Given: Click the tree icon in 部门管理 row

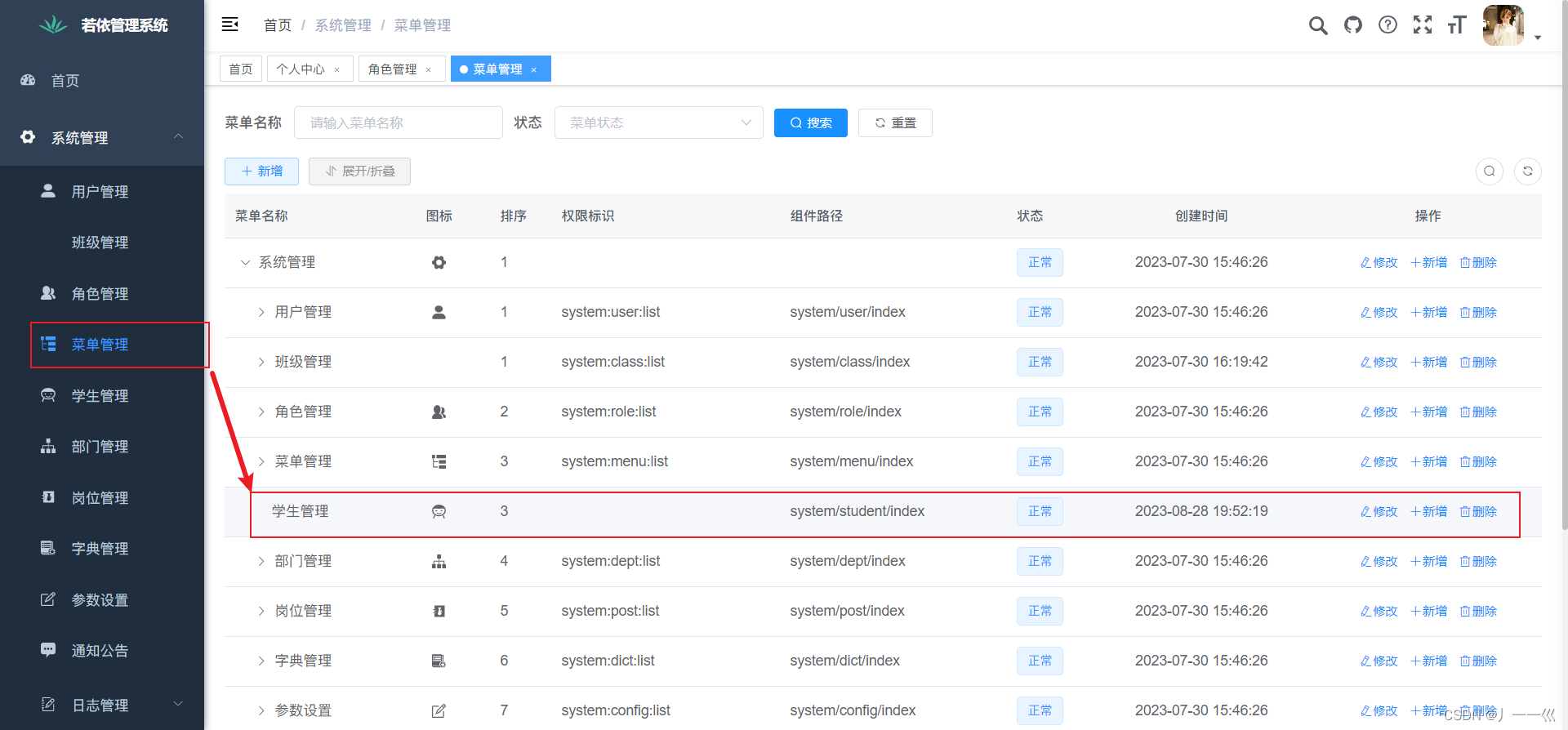Looking at the screenshot, I should point(439,562).
